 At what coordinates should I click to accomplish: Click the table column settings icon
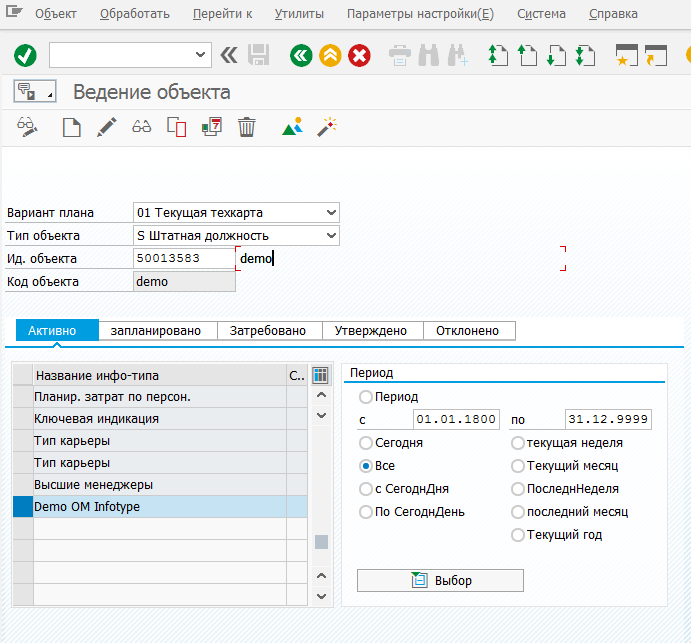320,375
